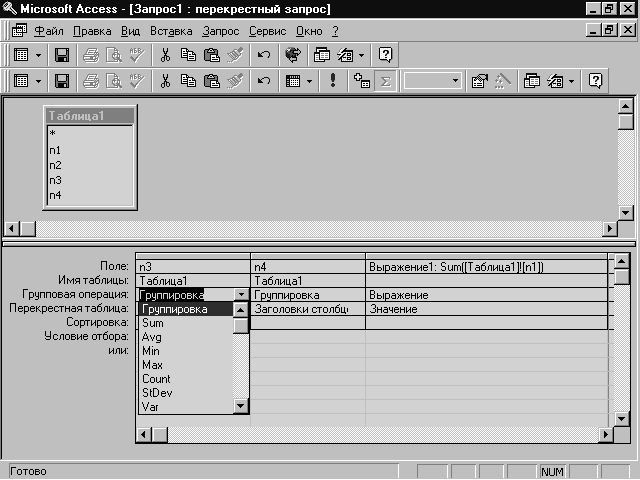Click Spelling check icon in second toolbar
The width and height of the screenshot is (640, 480).
coord(137,81)
